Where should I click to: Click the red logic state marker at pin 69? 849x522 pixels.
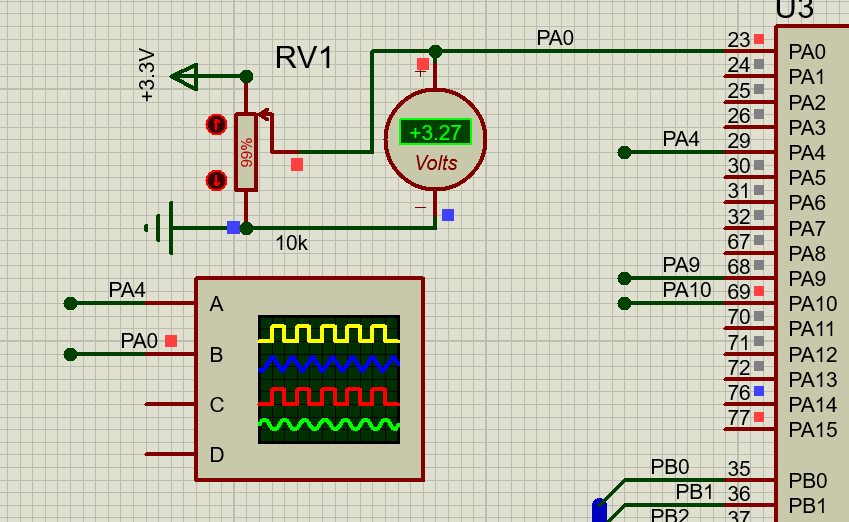pyautogui.click(x=759, y=291)
